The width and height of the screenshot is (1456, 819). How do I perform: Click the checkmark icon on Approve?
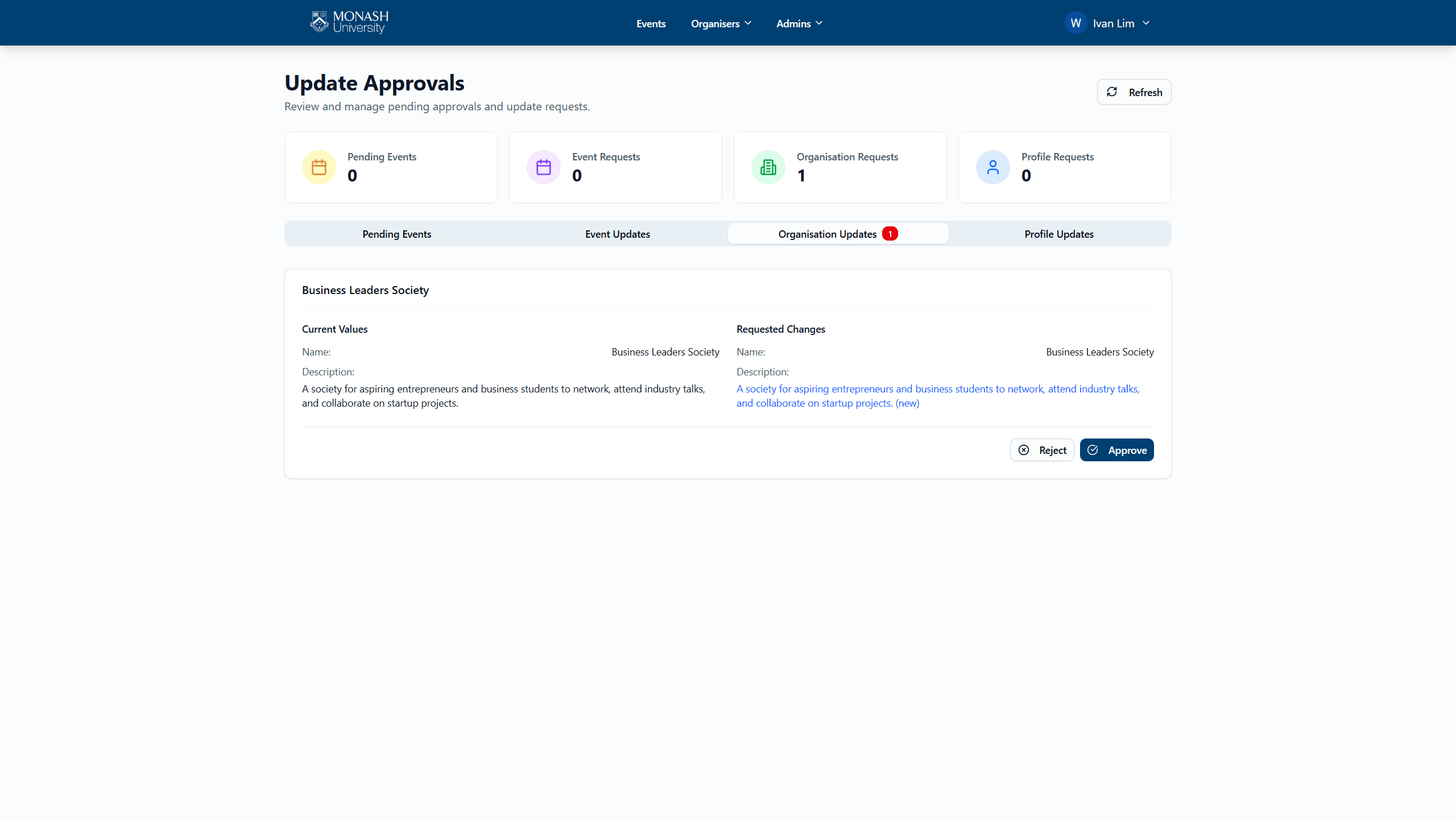(1093, 450)
